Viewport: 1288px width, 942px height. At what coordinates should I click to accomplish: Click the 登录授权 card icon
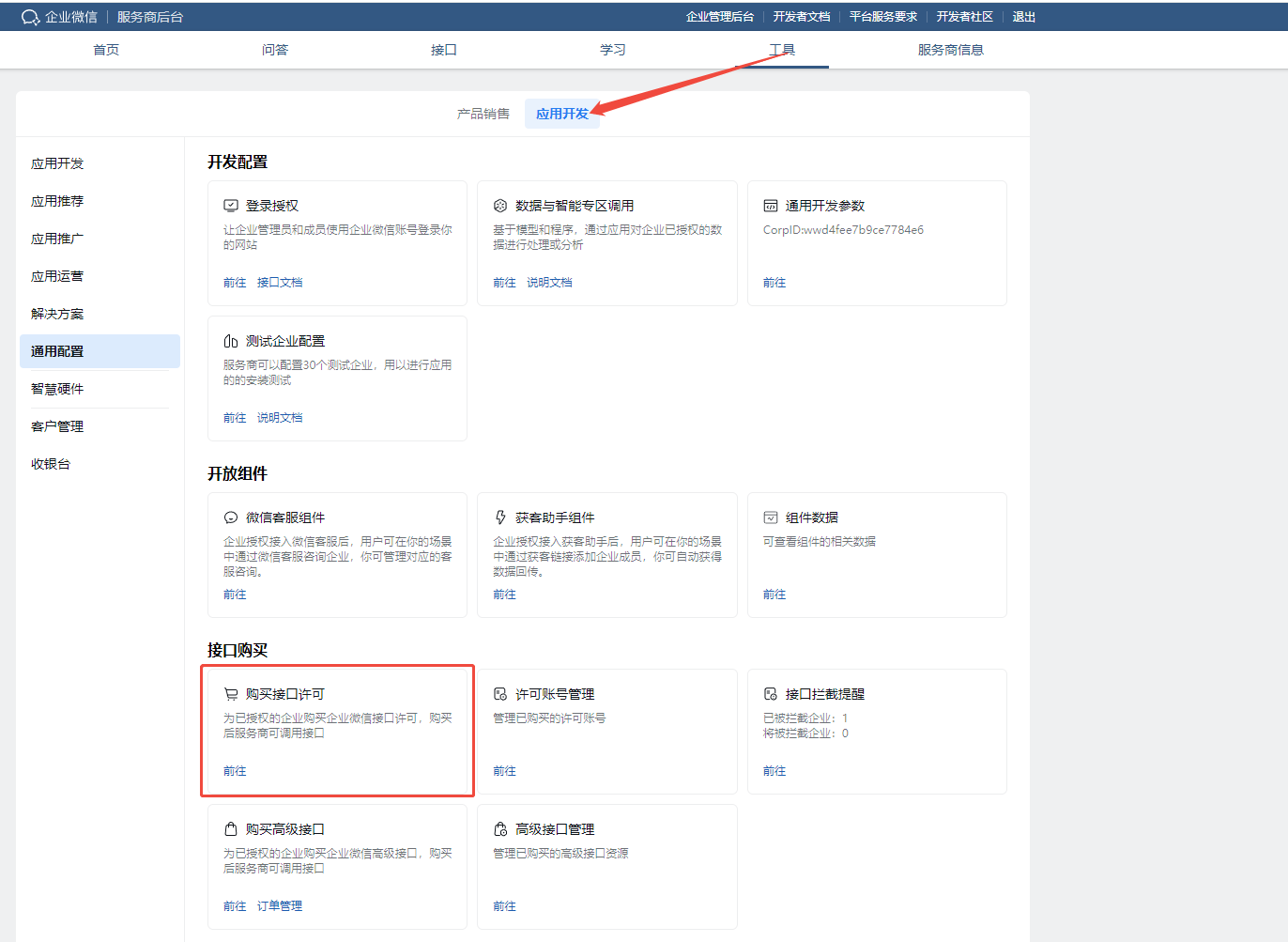click(x=231, y=206)
